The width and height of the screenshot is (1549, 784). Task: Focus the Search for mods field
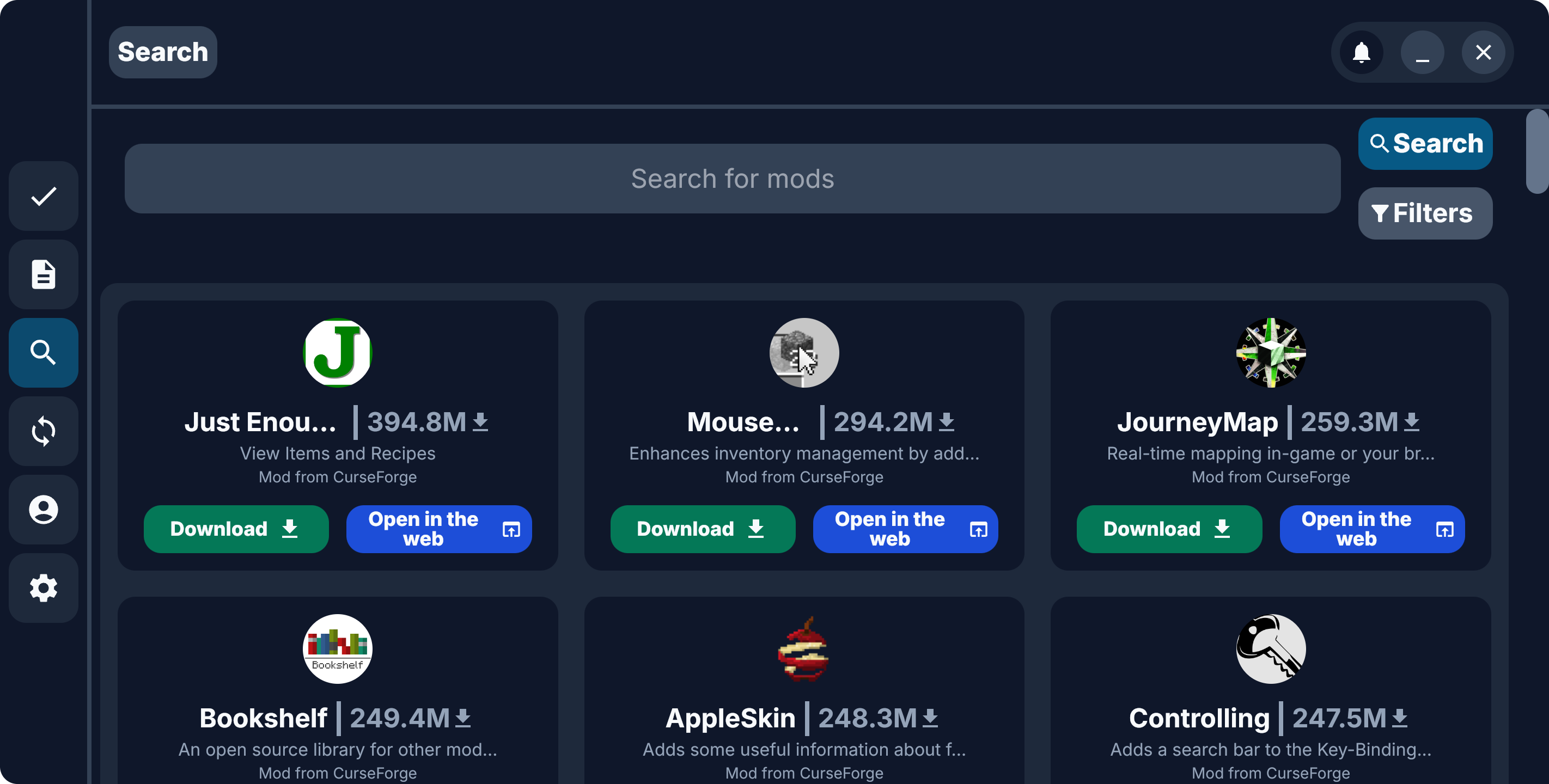tap(733, 179)
